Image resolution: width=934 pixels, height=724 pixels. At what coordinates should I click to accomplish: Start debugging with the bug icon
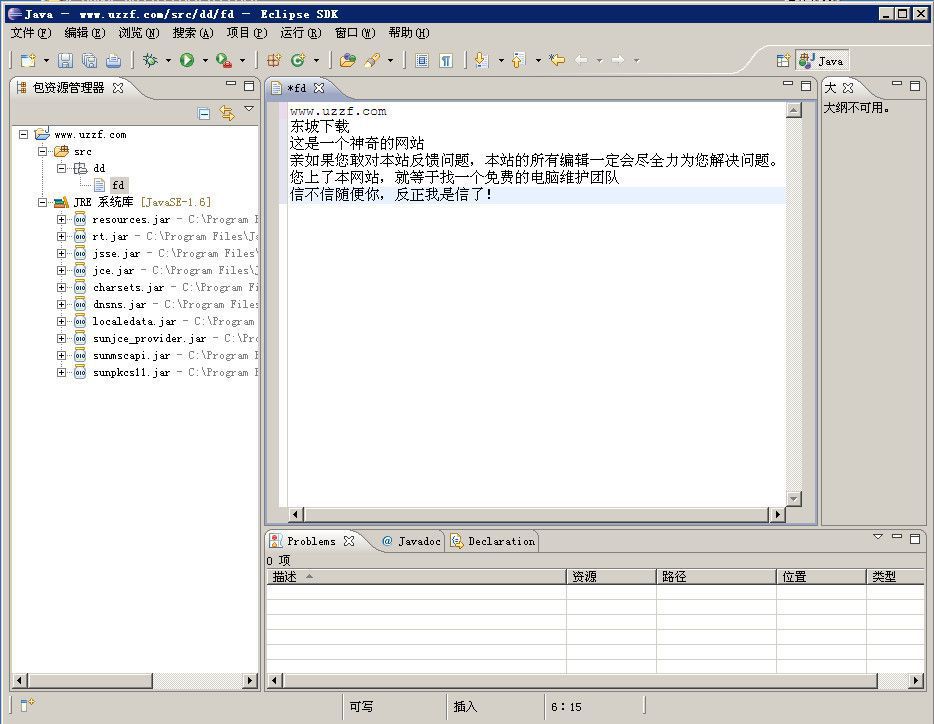pos(150,60)
